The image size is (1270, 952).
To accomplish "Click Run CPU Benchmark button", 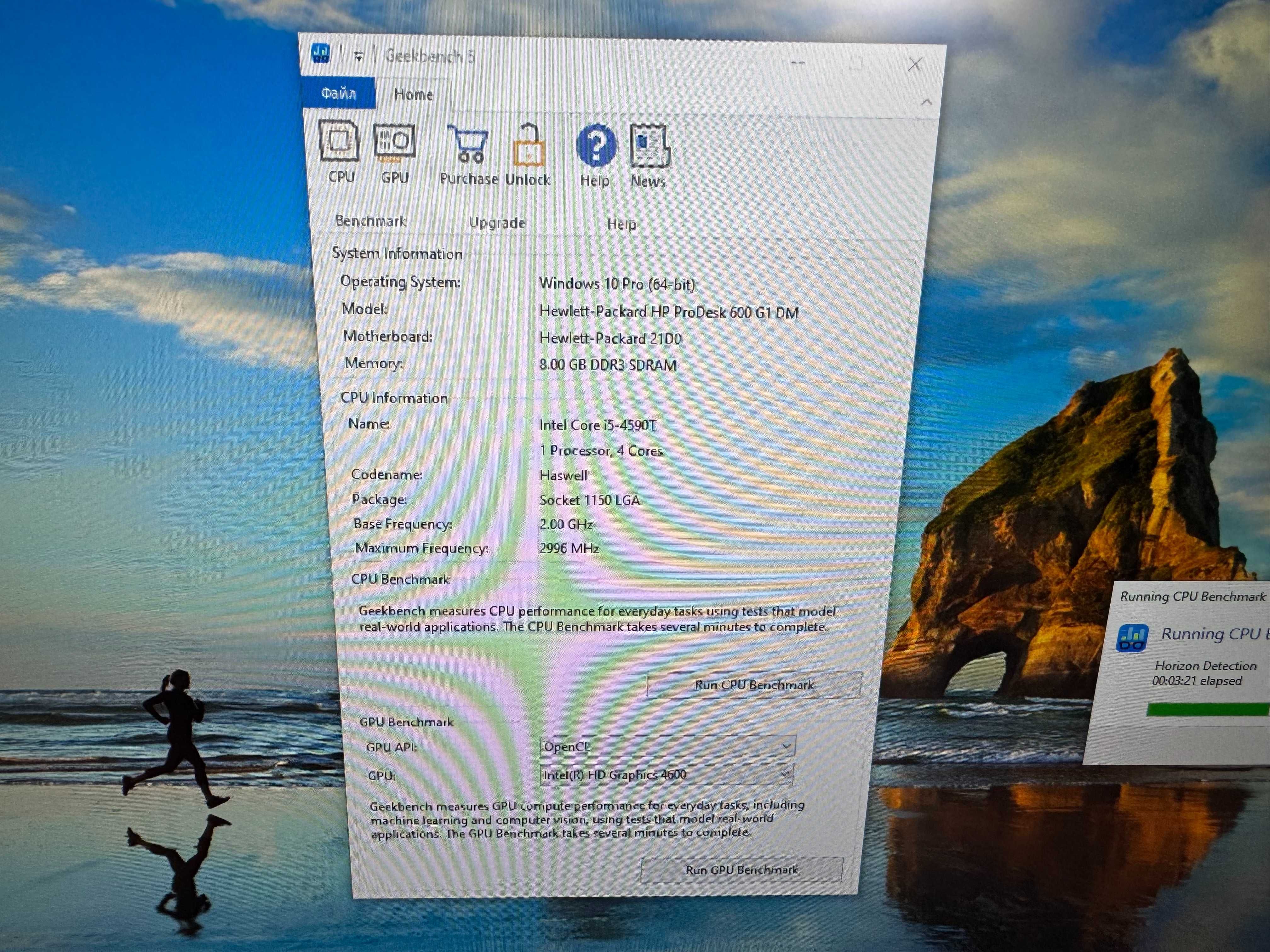I will point(754,685).
